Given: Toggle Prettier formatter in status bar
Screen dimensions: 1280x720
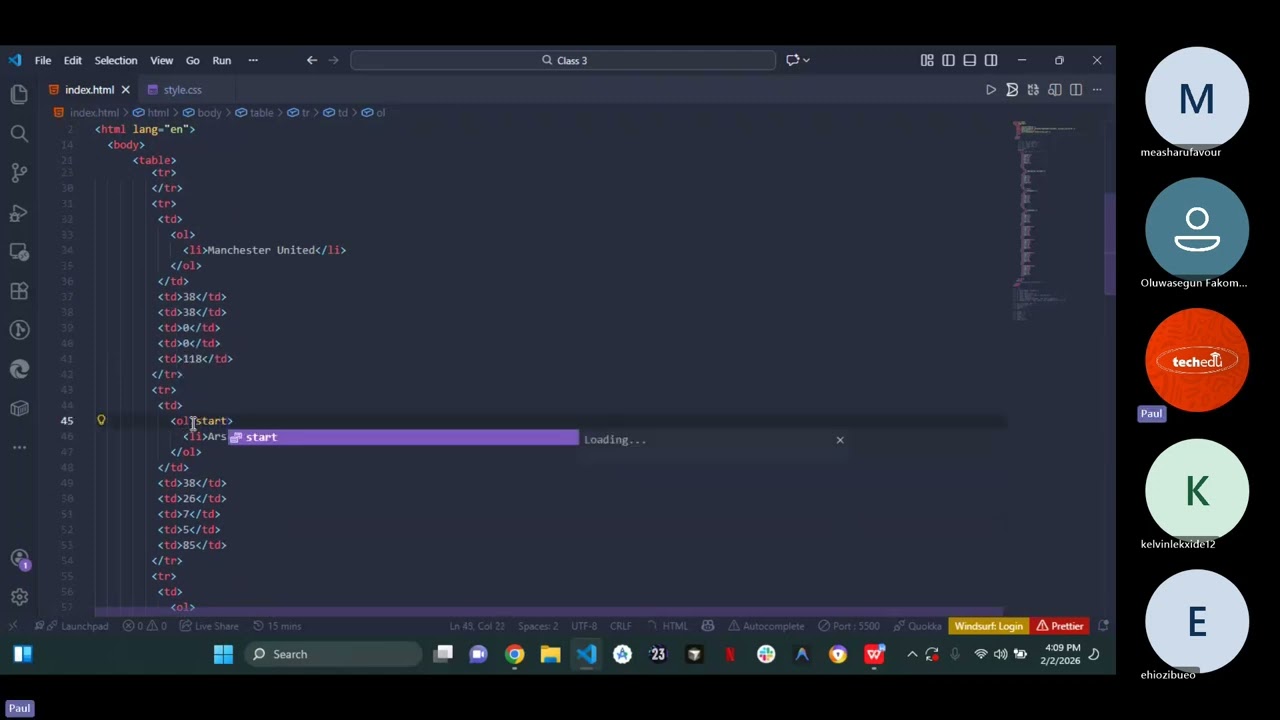Looking at the screenshot, I should [x=1060, y=626].
